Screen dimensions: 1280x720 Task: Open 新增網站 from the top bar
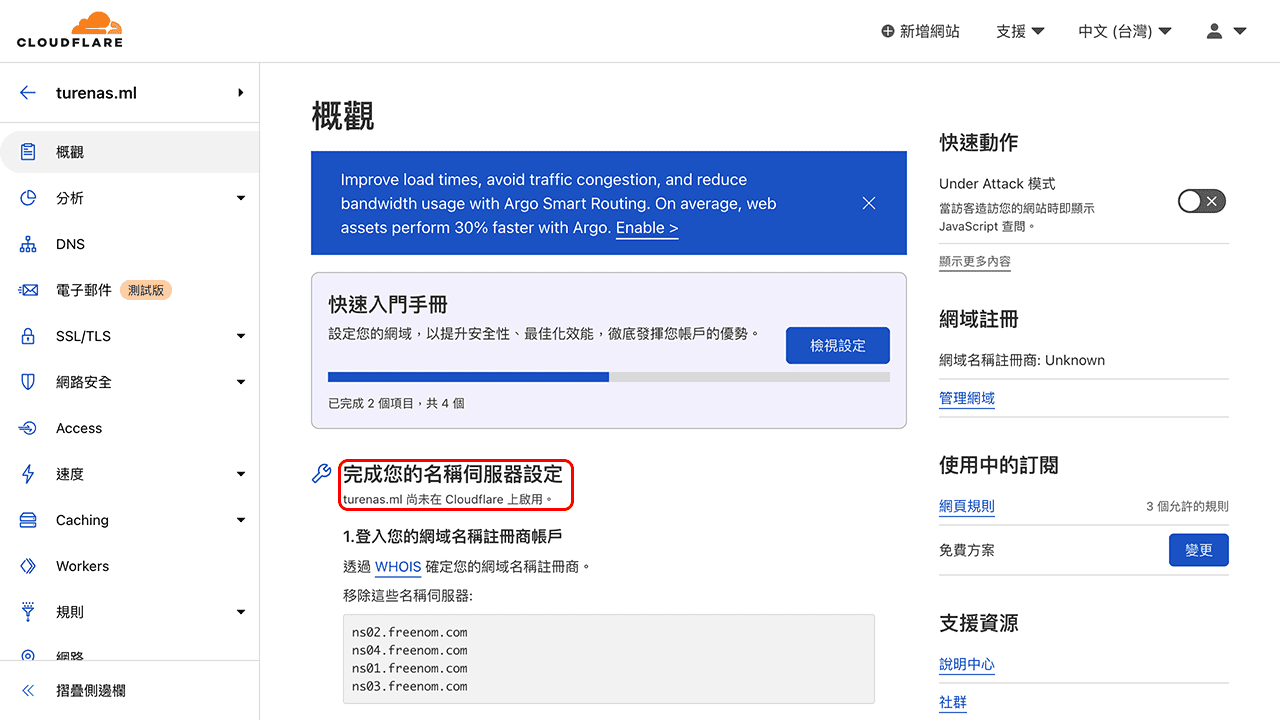coord(920,31)
